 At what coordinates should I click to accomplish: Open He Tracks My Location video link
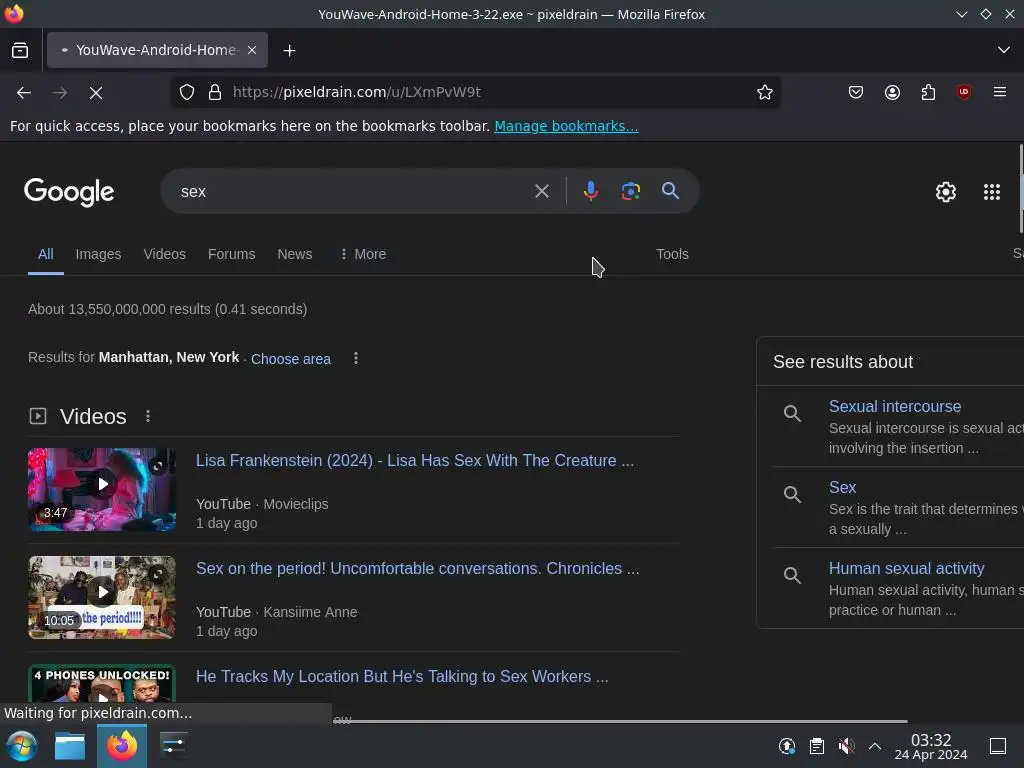pyautogui.click(x=402, y=676)
